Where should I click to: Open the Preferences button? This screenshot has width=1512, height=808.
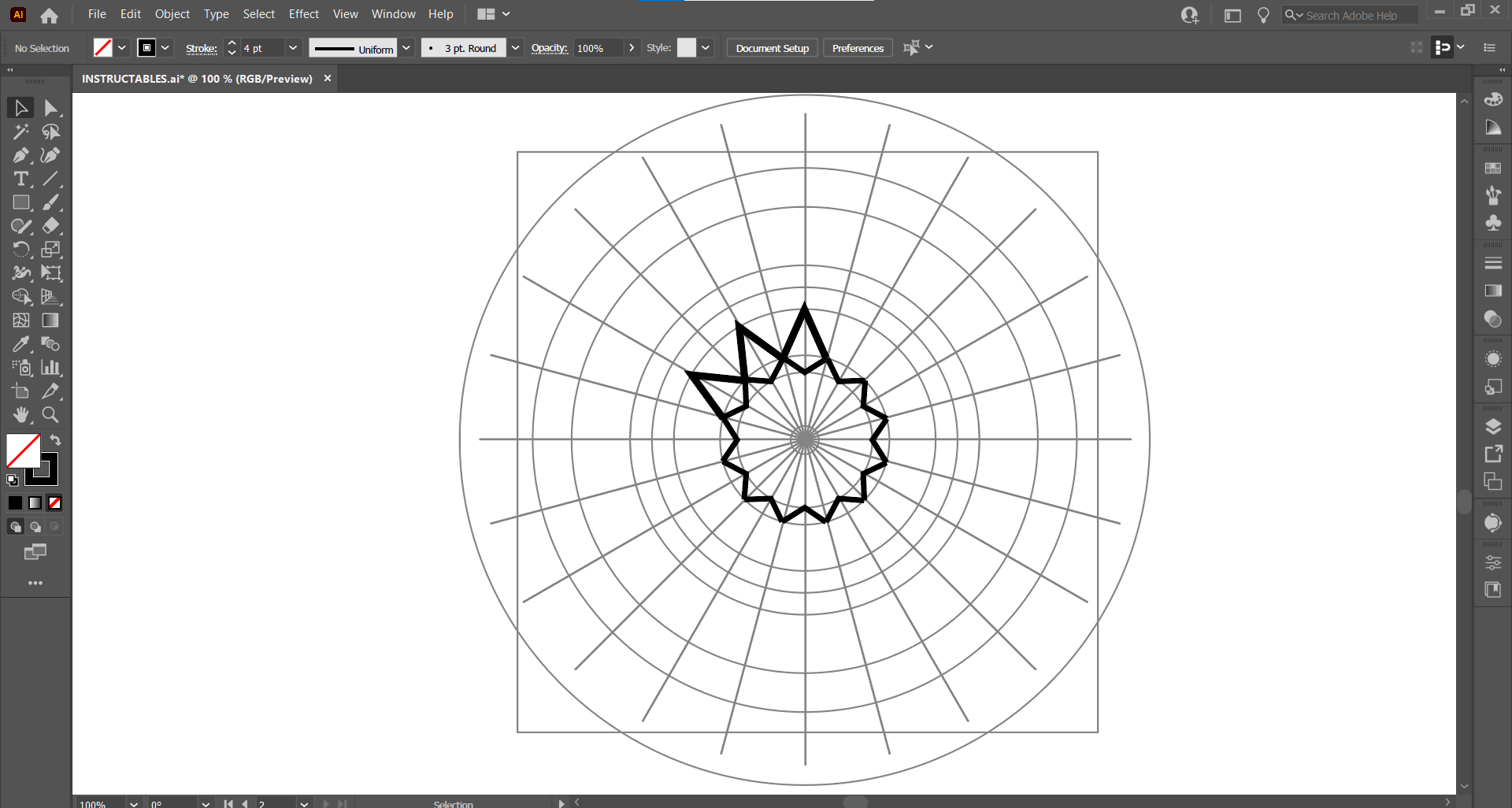tap(858, 48)
